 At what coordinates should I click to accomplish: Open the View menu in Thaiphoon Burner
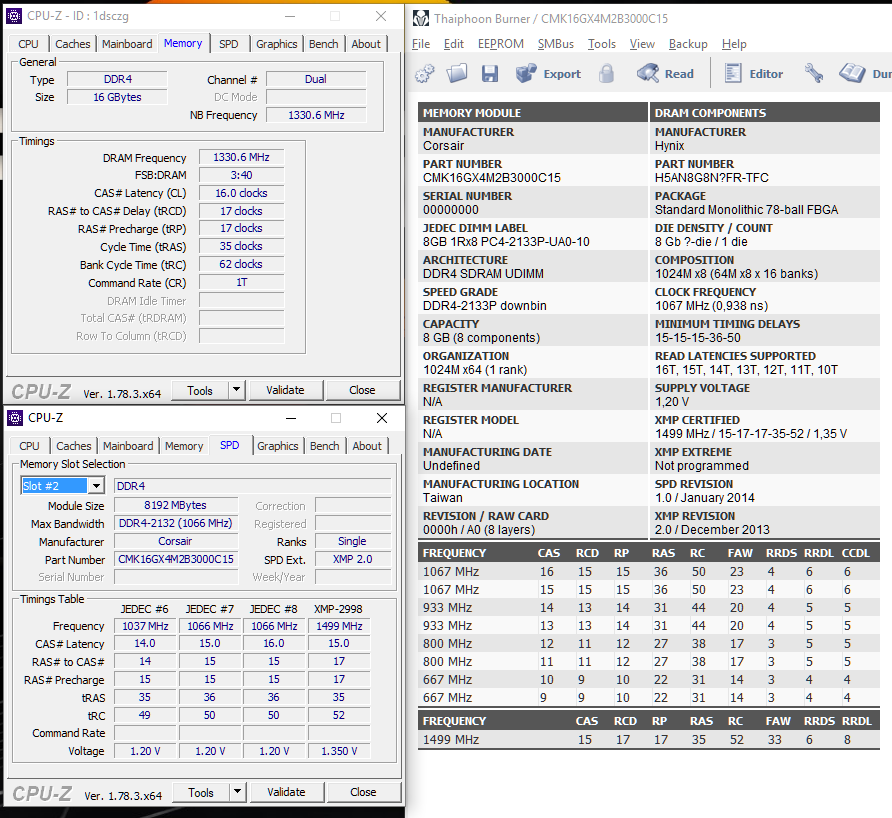642,44
